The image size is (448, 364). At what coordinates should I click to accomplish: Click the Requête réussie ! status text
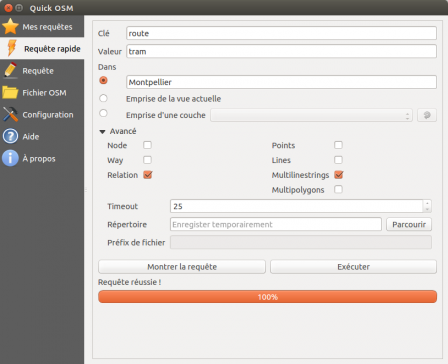pos(130,282)
